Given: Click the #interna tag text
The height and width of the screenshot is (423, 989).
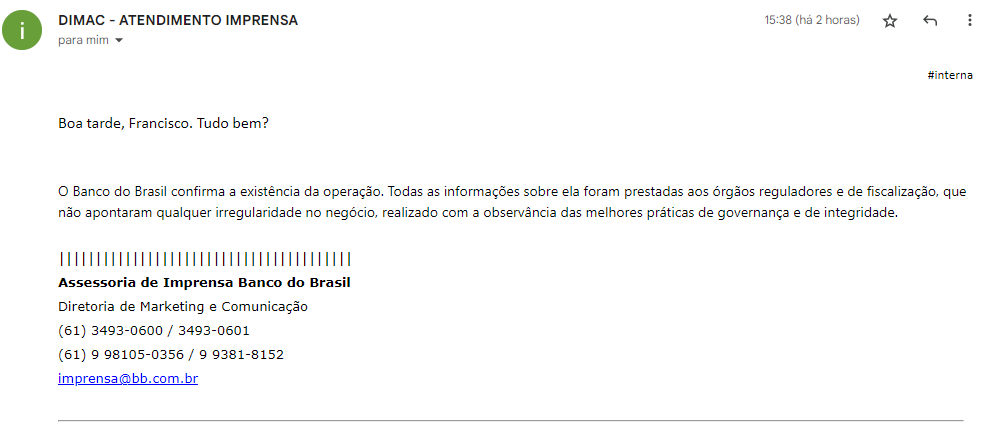Looking at the screenshot, I should click(950, 75).
